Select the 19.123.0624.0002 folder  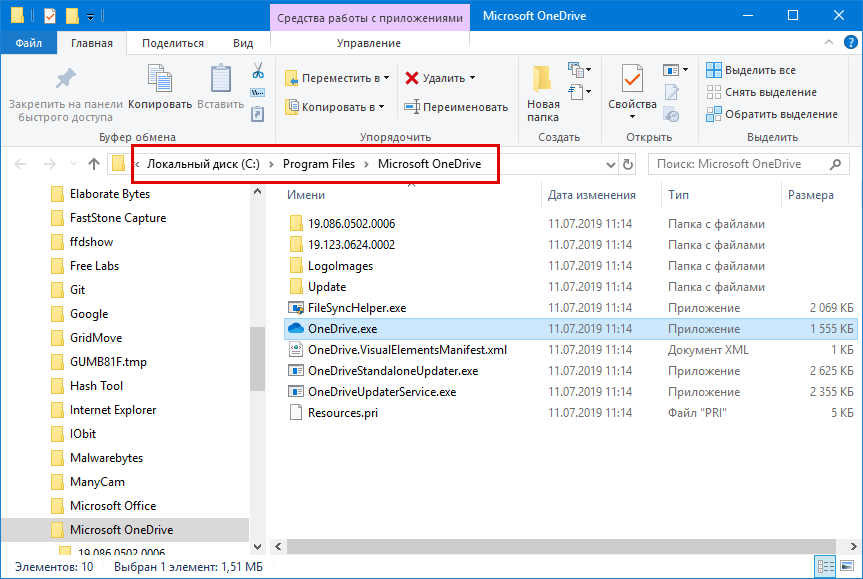point(351,245)
